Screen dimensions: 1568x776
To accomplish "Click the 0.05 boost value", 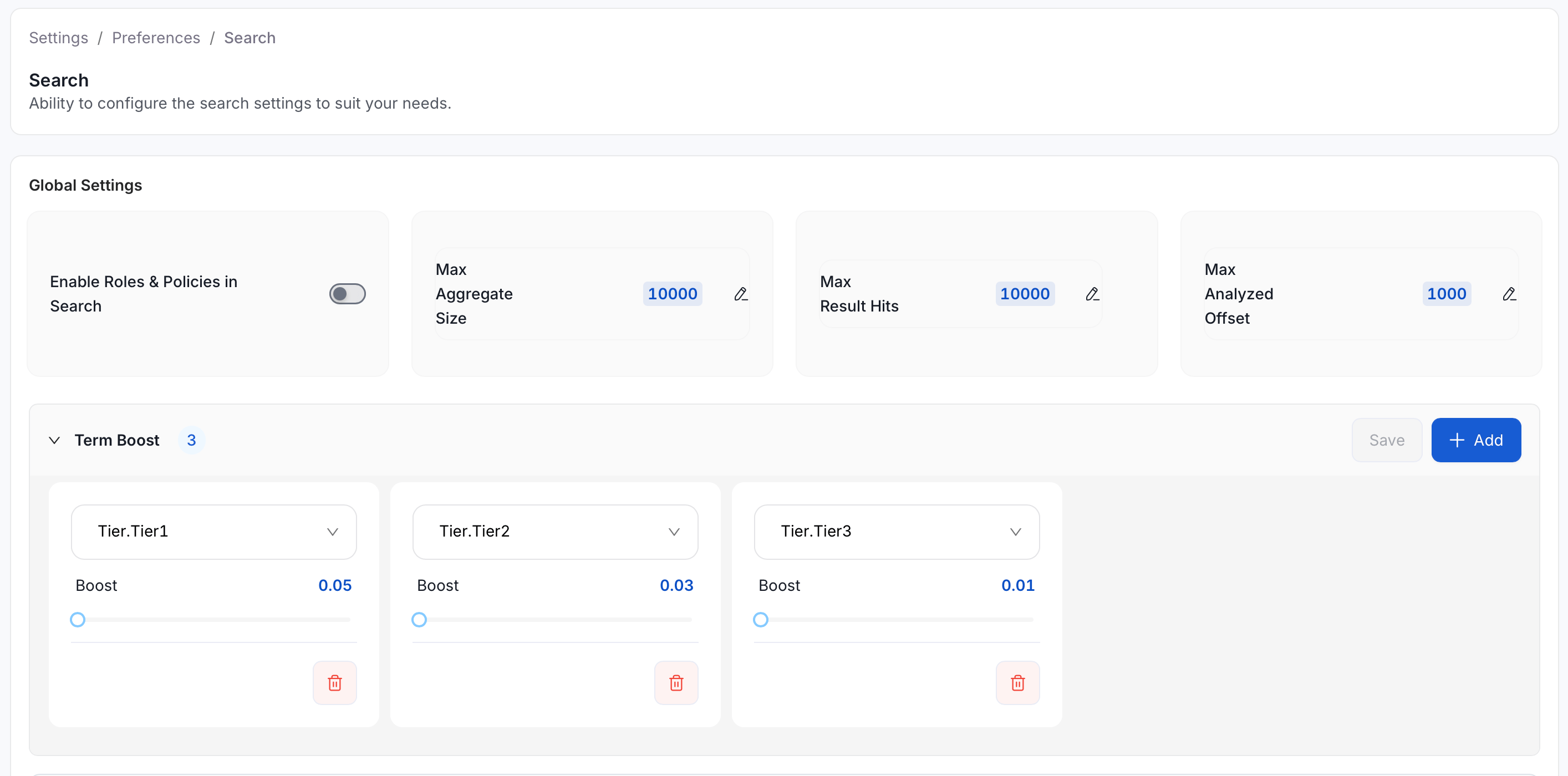I will click(335, 585).
